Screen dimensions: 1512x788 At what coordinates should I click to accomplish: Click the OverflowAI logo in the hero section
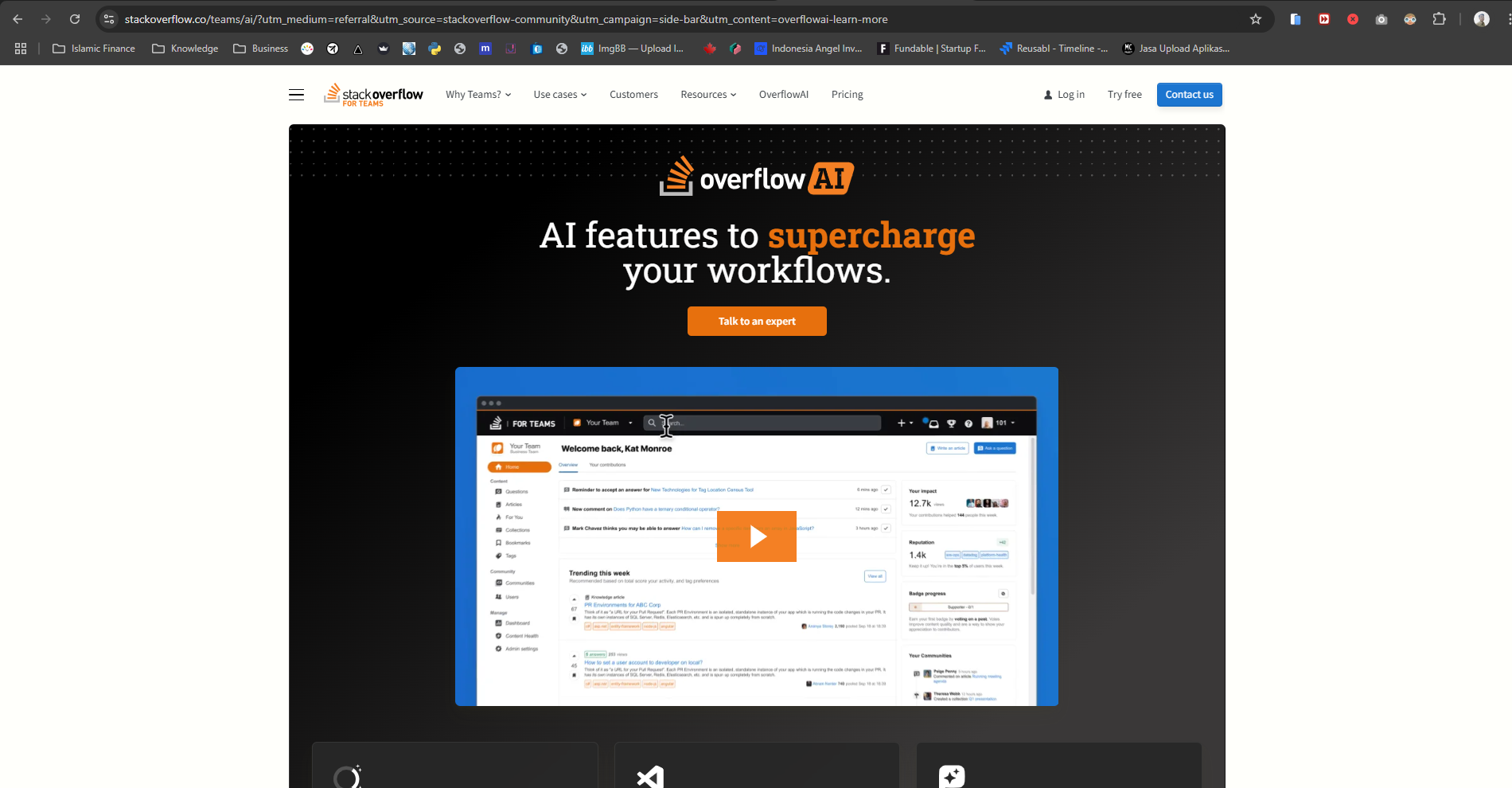pyautogui.click(x=757, y=177)
